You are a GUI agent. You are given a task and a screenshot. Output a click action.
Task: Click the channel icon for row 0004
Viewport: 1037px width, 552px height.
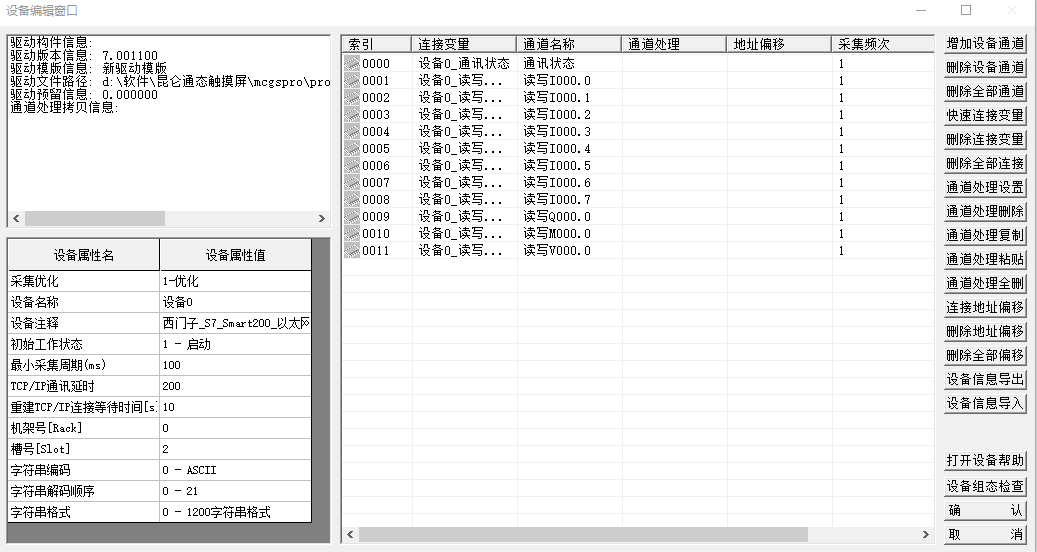(x=353, y=132)
